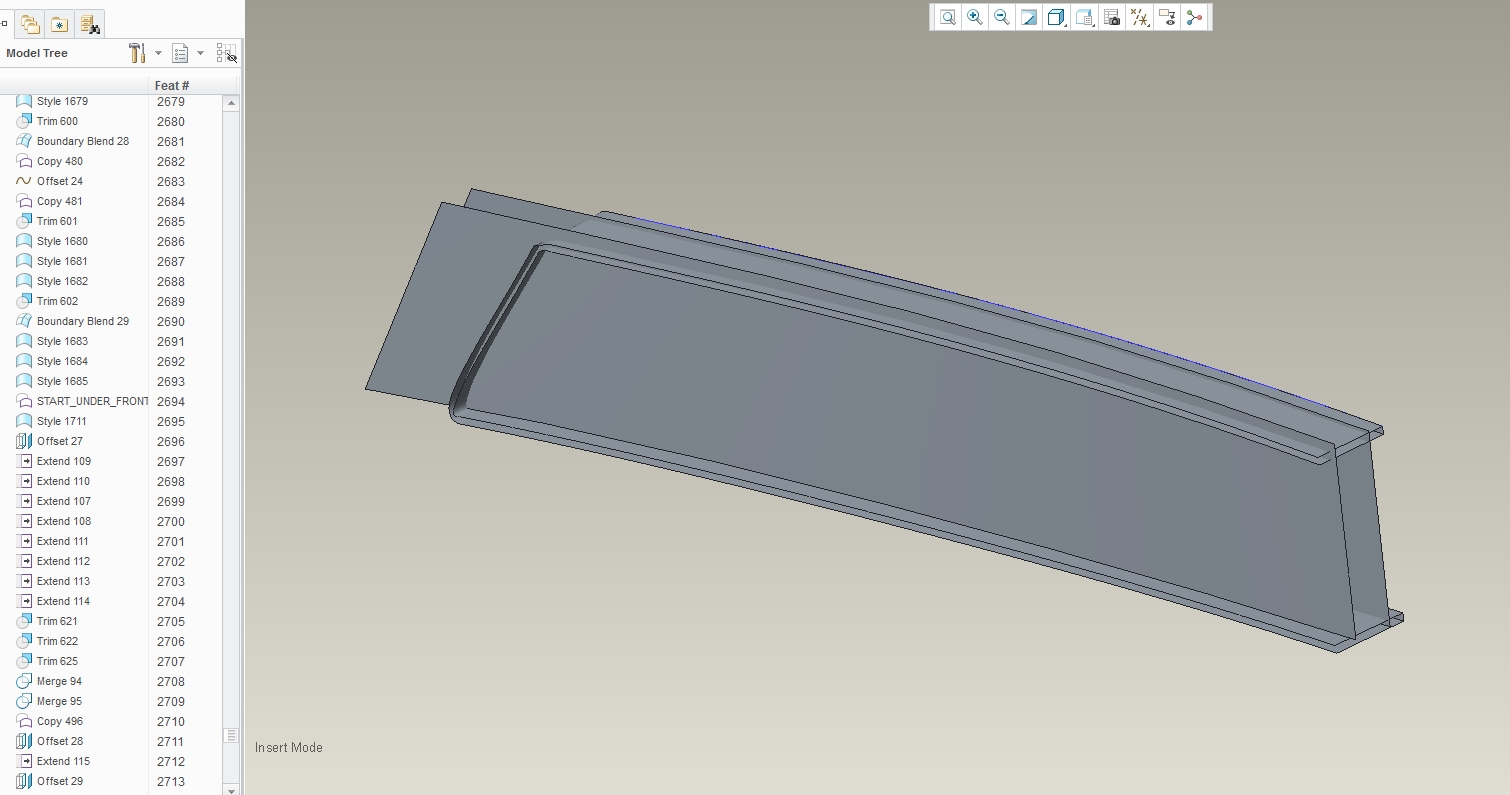The image size is (1510, 795).
Task: Click the model tree scrollbar down arrow
Action: (x=231, y=790)
